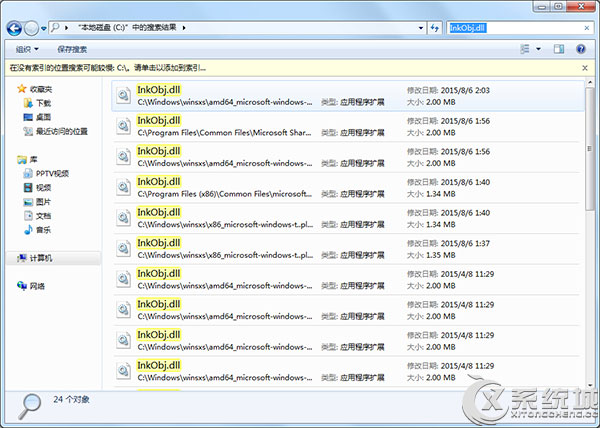Expand the address bar history dropdown
600x428 pixels.
point(421,28)
